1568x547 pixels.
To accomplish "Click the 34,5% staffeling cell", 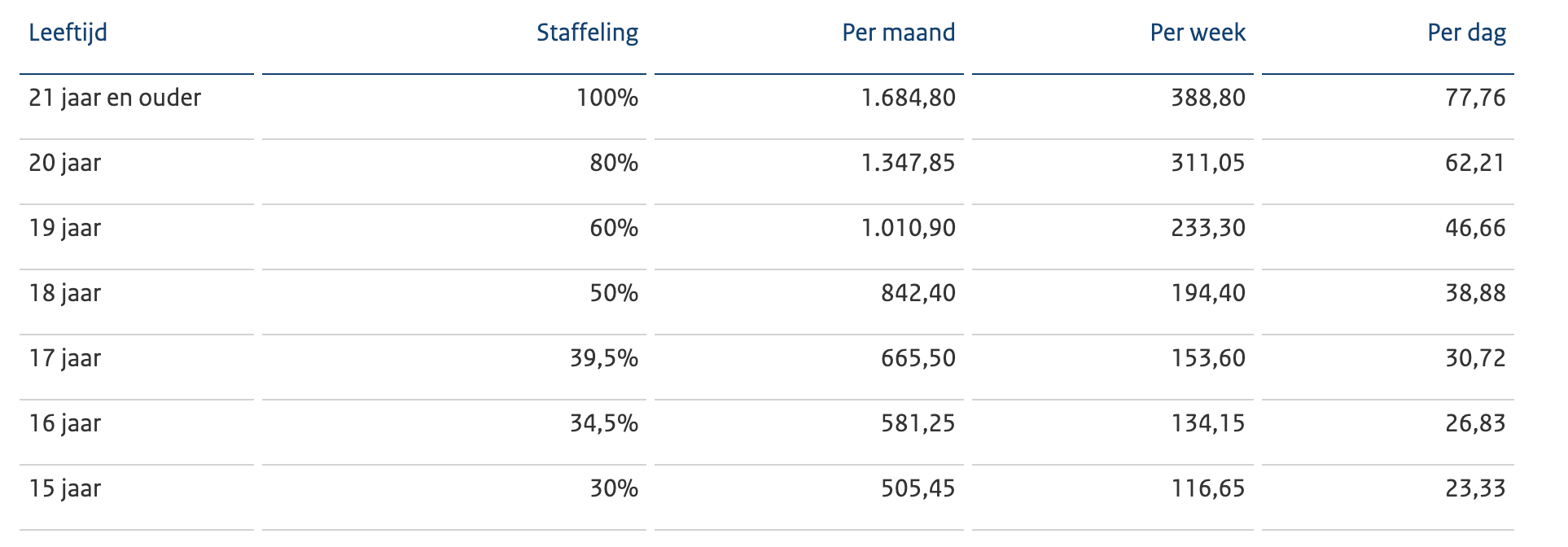I will [x=603, y=423].
